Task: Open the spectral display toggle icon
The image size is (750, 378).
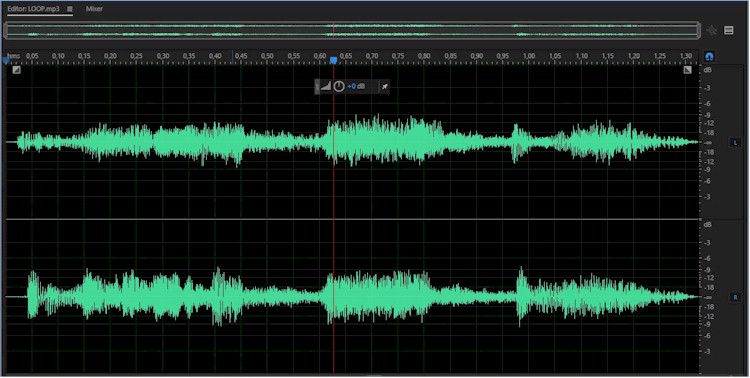Action: click(728, 30)
